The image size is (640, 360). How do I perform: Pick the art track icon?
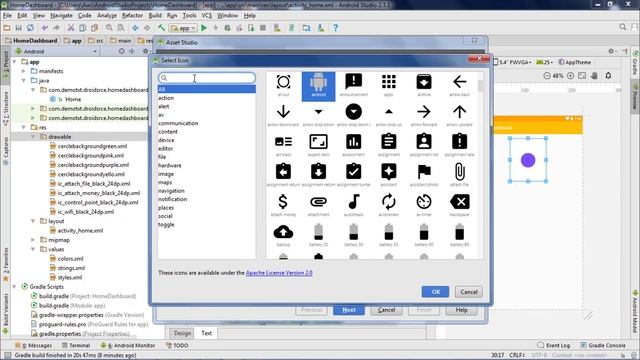[x=283, y=145]
